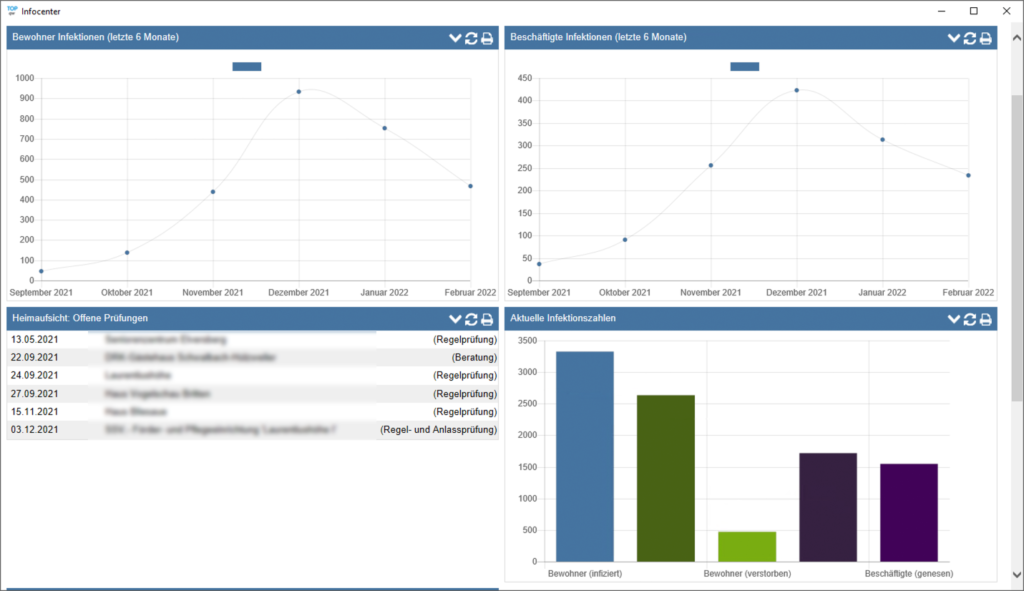Refresh the Aktuelle Infektionszahlen panel
The width and height of the screenshot is (1024, 591).
(x=969, y=319)
